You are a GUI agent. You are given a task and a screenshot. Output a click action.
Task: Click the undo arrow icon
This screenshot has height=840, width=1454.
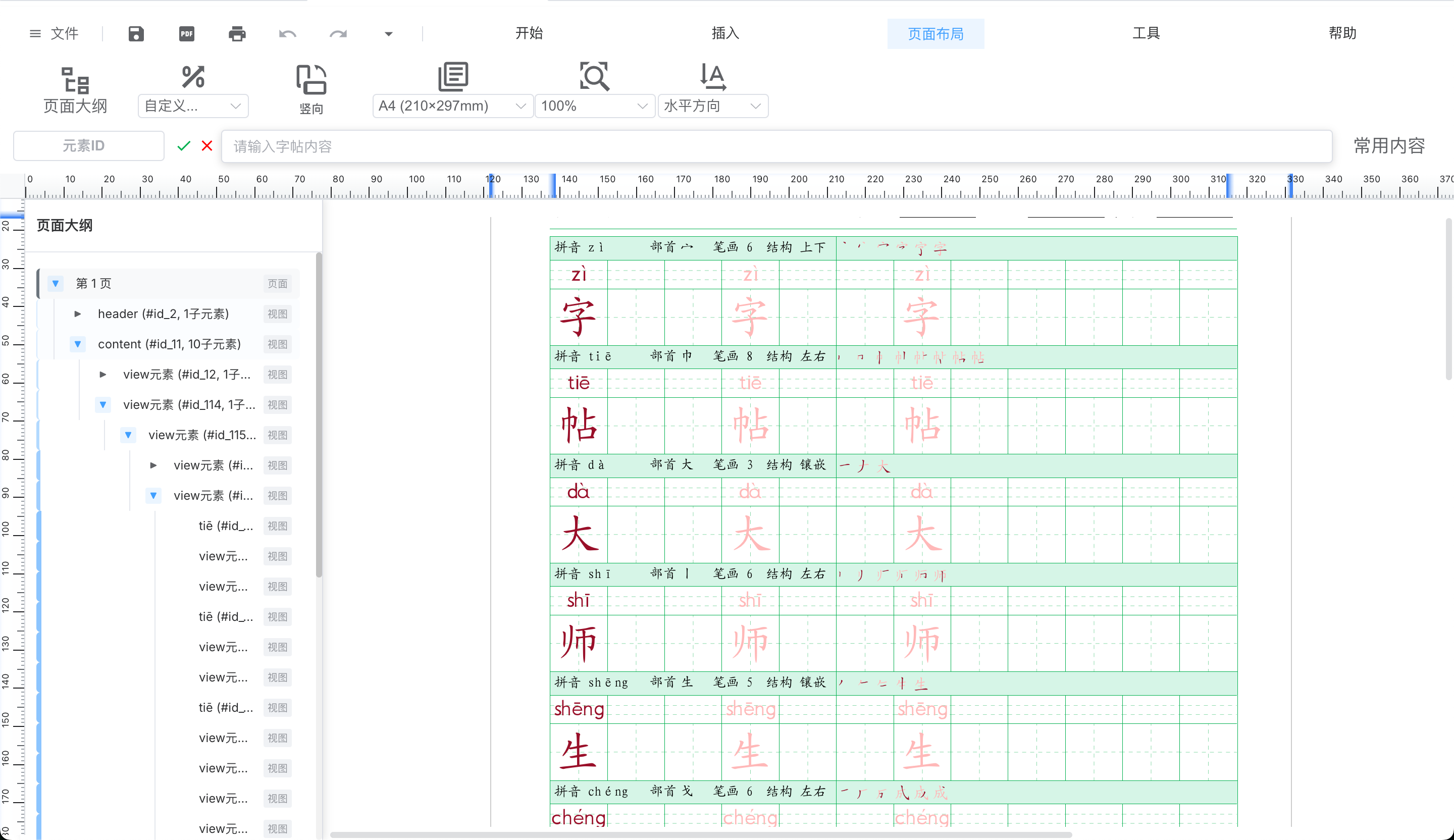pos(287,34)
